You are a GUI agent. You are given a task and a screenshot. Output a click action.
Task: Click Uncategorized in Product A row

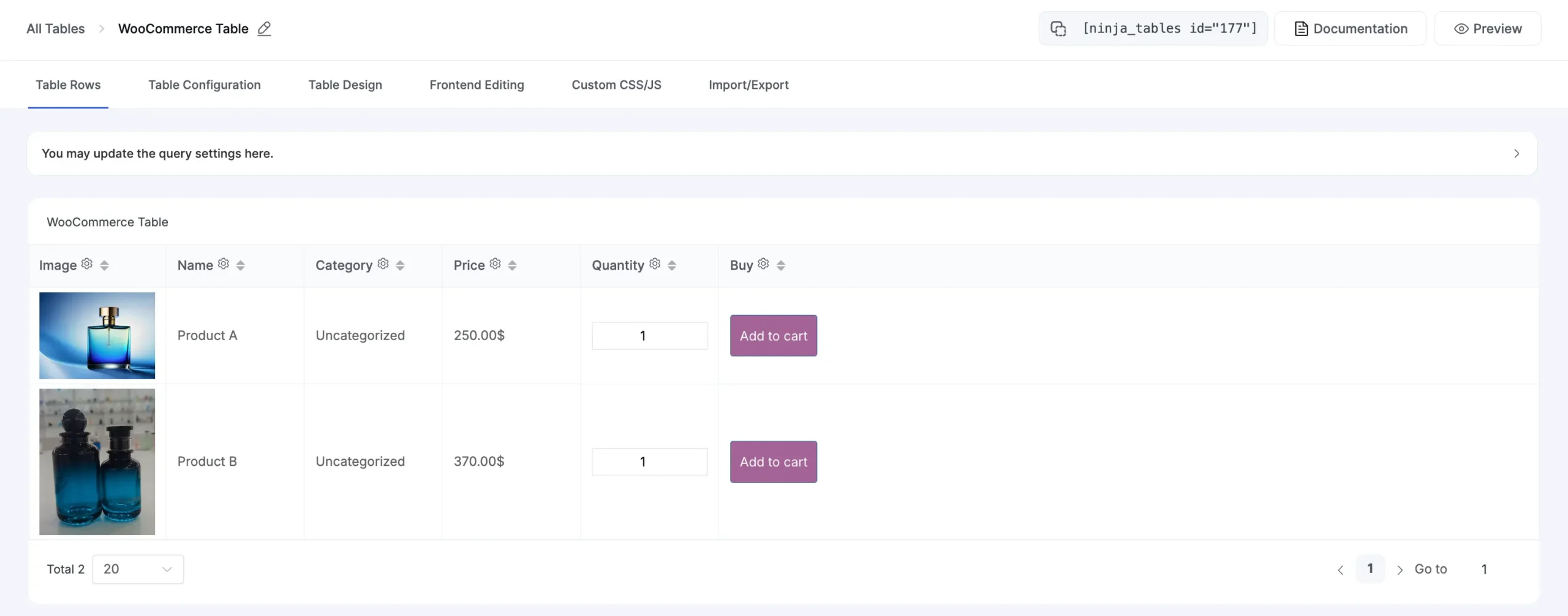pos(360,336)
